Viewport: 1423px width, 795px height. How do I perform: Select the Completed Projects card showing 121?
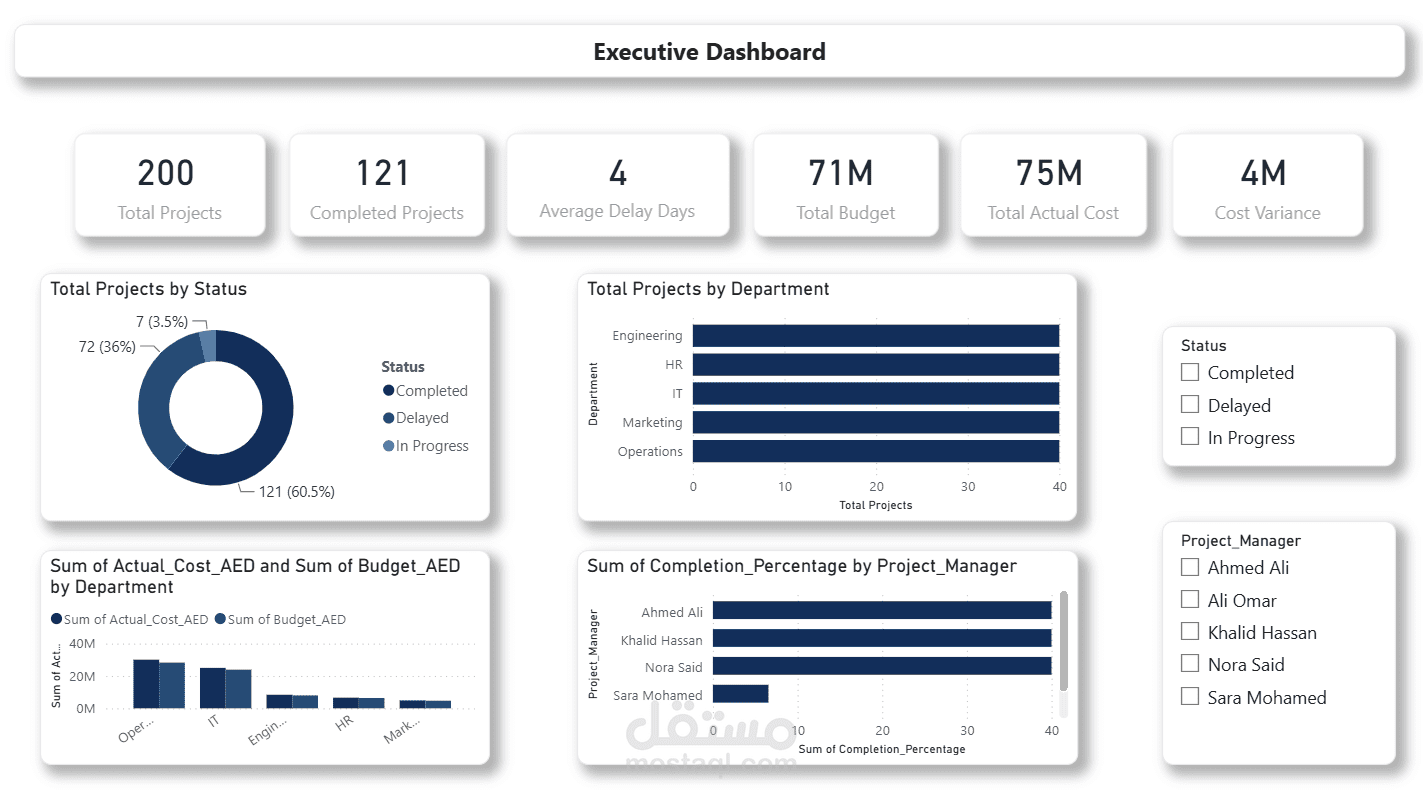(387, 186)
